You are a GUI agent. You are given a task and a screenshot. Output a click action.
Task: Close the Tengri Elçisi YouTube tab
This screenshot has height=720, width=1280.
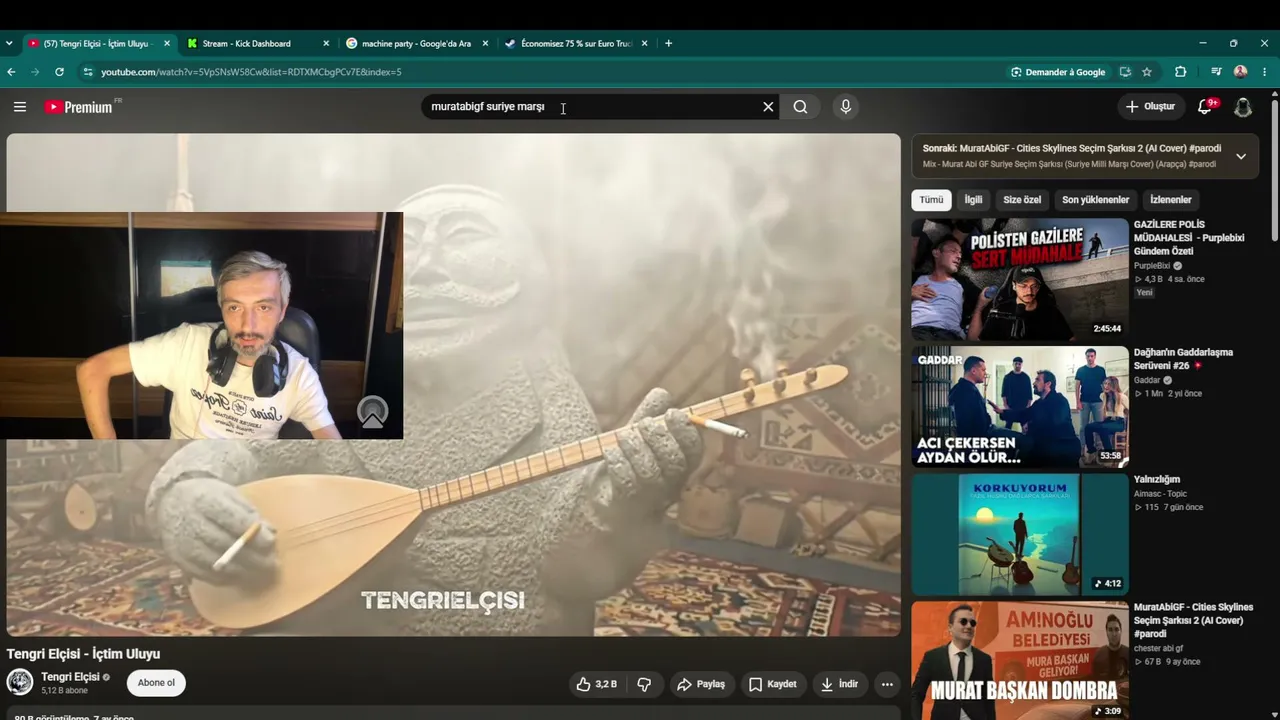click(x=167, y=43)
